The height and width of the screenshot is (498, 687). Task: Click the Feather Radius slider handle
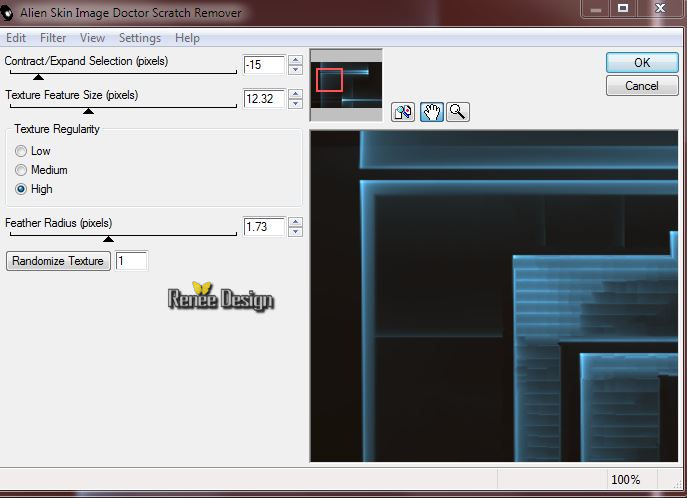point(108,239)
